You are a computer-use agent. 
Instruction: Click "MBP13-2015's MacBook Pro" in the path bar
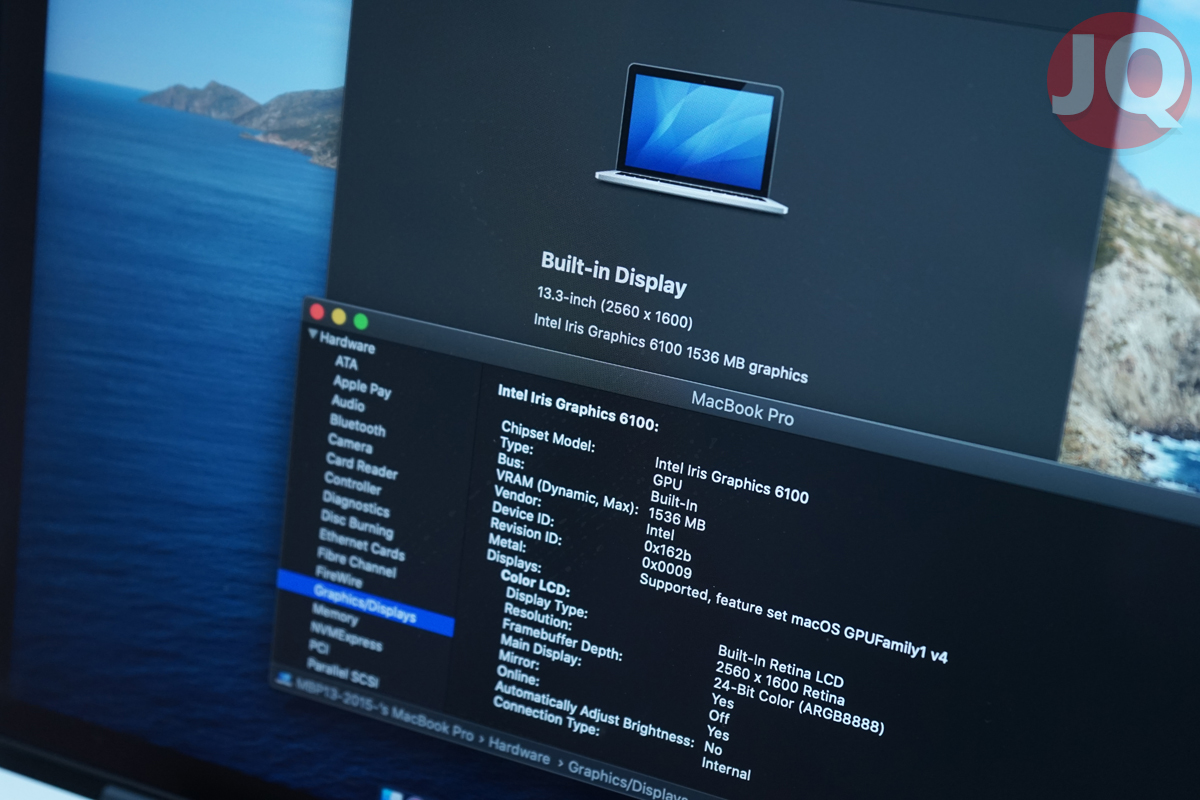point(384,709)
